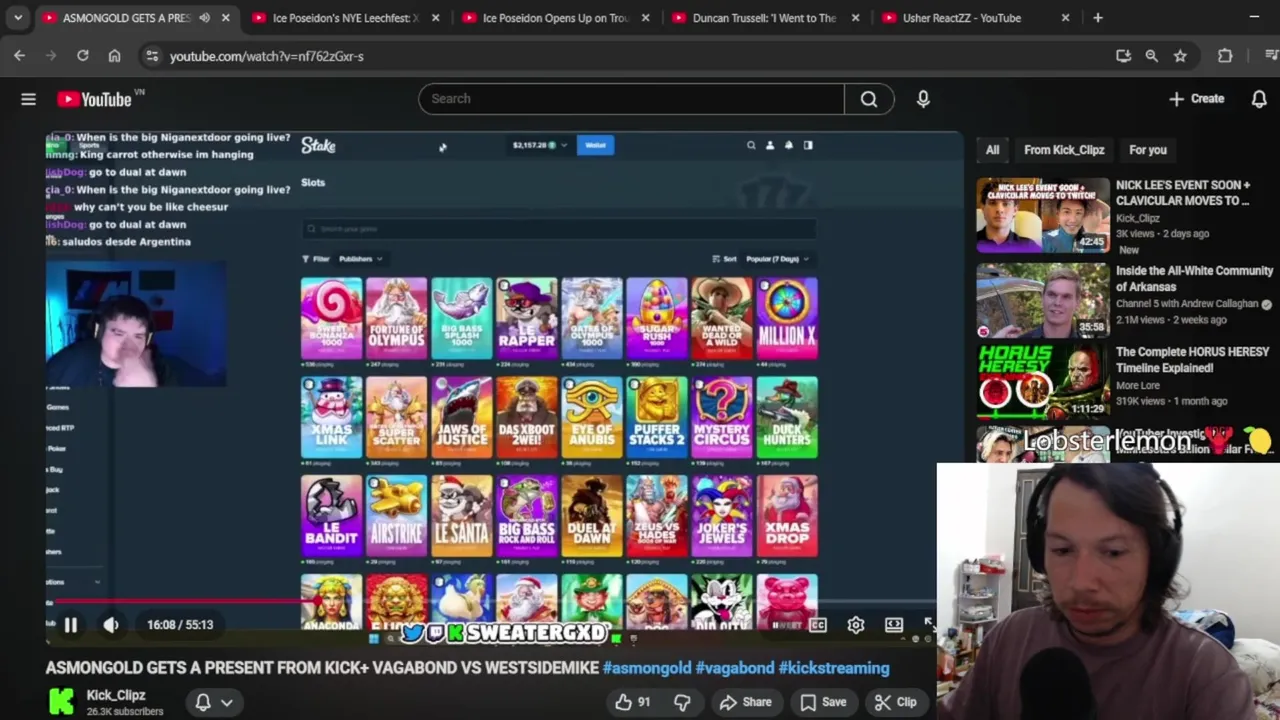
Task: Switch to Ice Poseidon Opens Up tab
Action: [555, 18]
